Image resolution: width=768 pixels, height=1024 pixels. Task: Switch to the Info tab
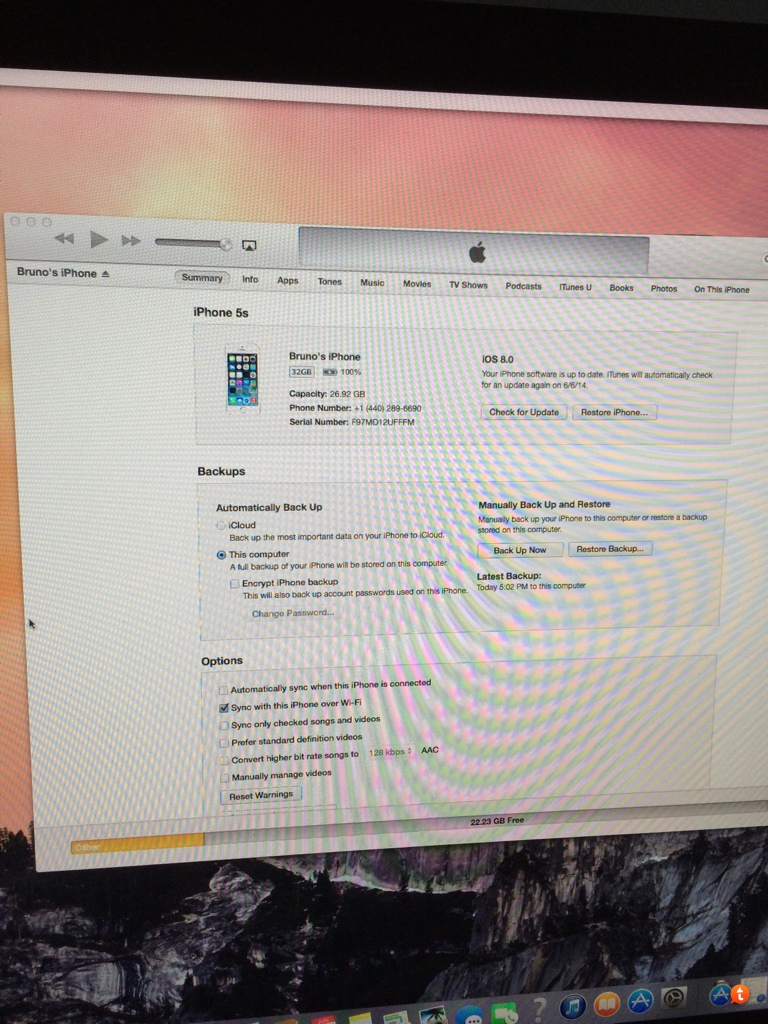tap(250, 279)
